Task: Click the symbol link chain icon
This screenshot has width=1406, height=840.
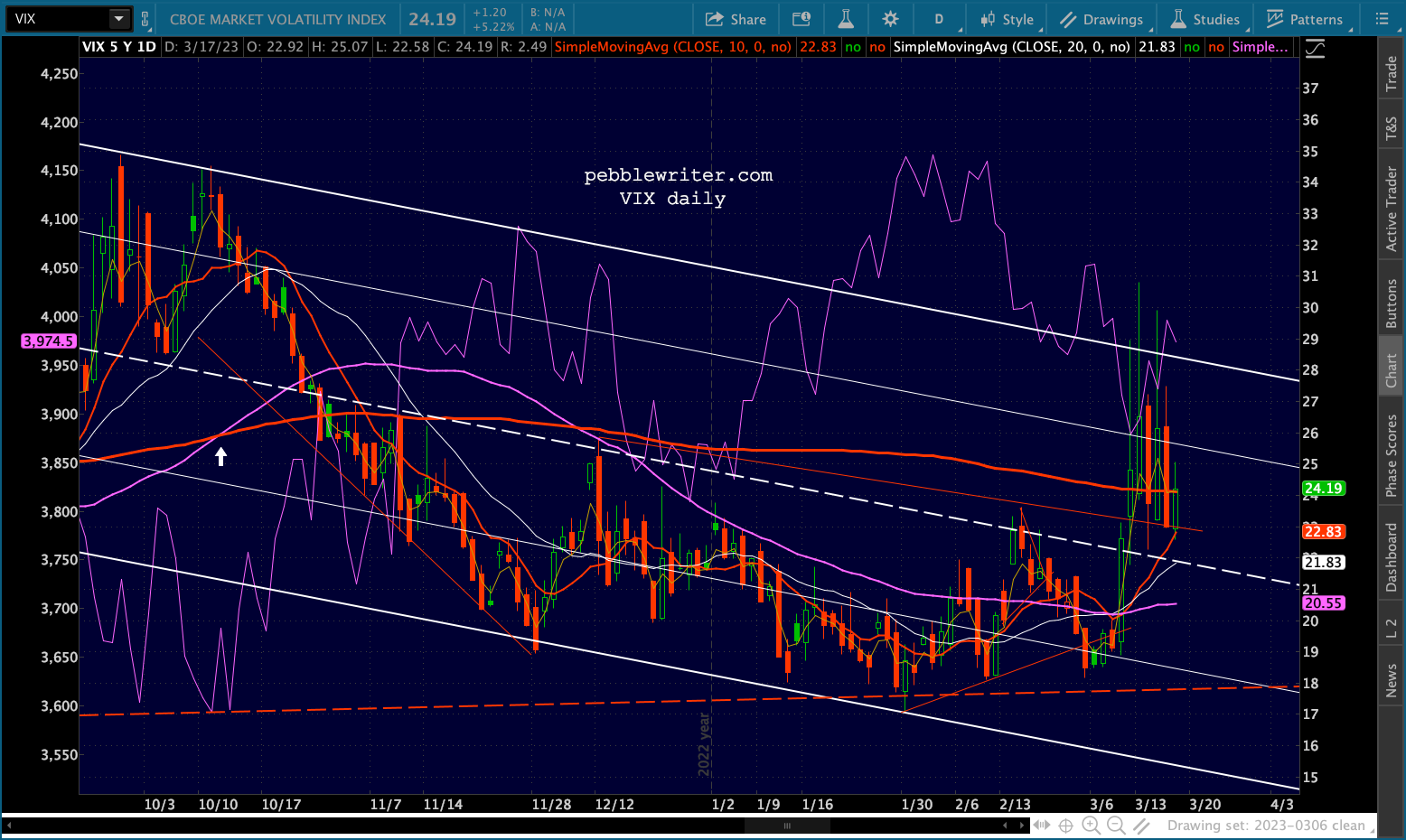Action: tap(145, 19)
